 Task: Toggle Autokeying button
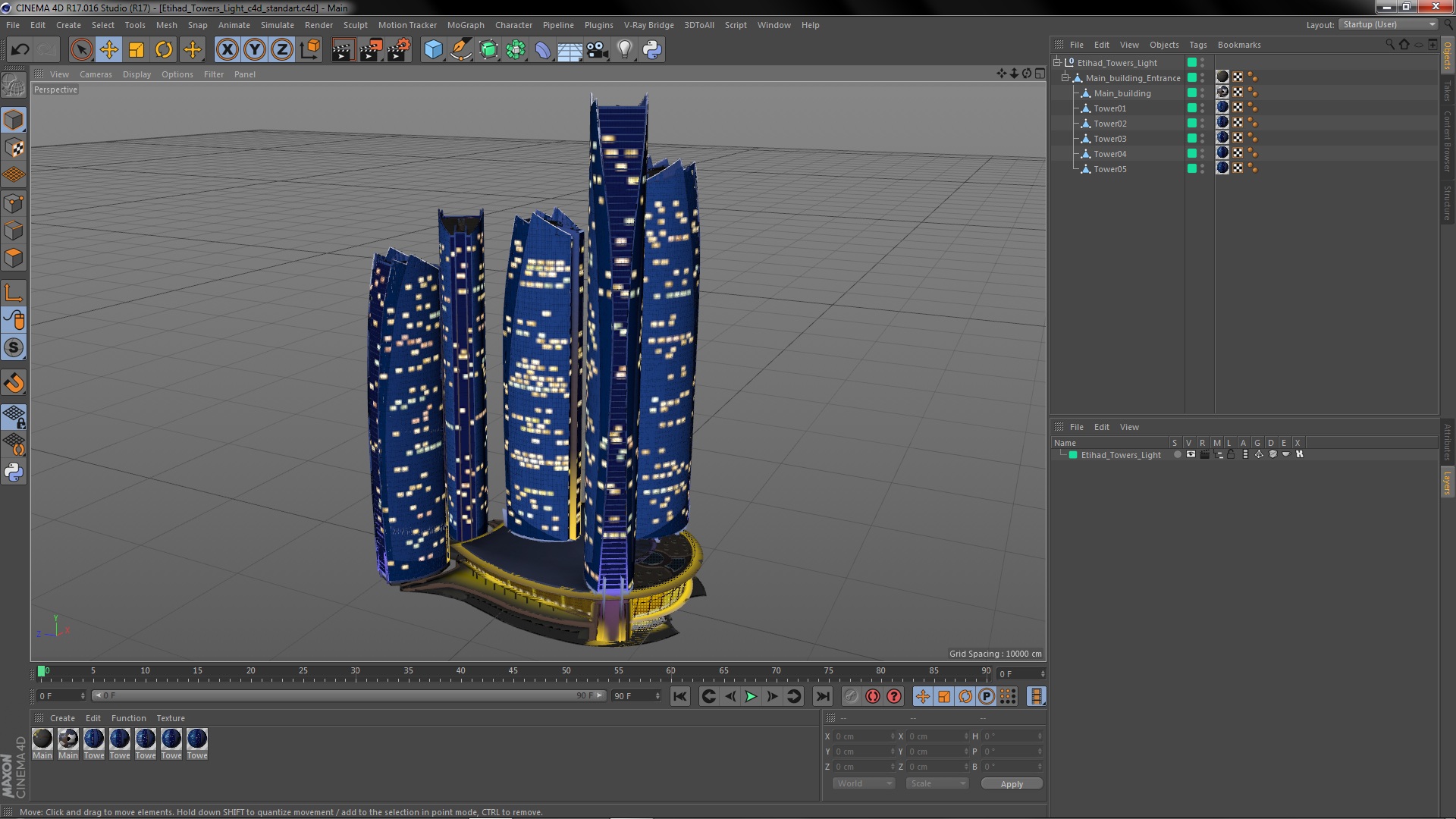pos(873,696)
